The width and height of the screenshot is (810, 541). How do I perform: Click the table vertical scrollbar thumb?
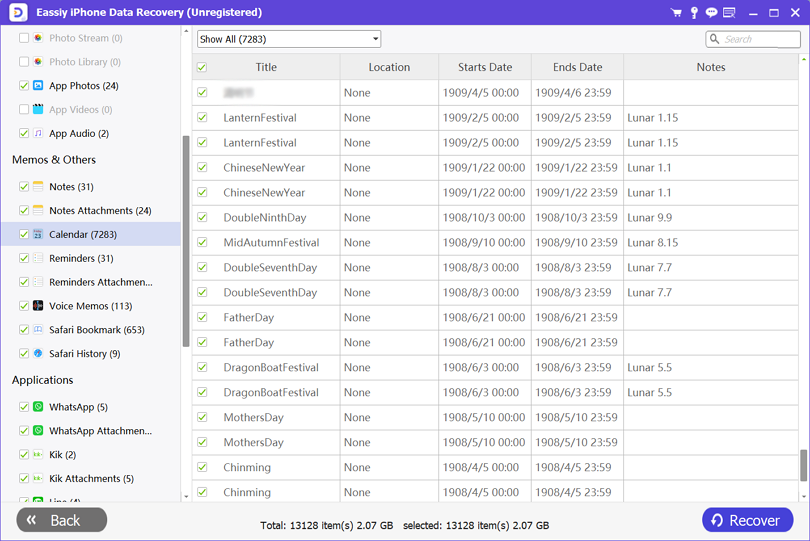(803, 465)
